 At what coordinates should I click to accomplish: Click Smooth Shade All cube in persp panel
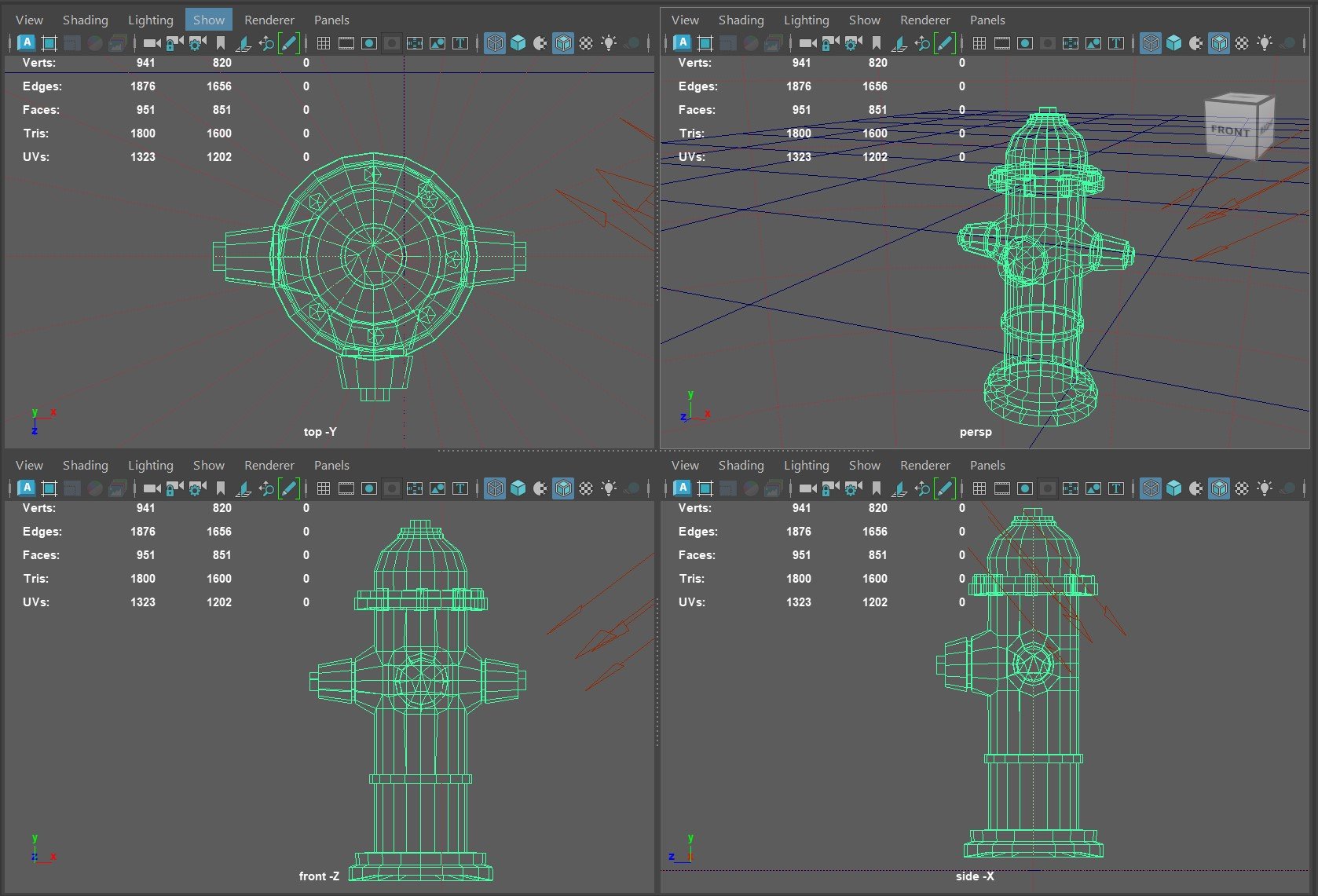(x=1173, y=43)
